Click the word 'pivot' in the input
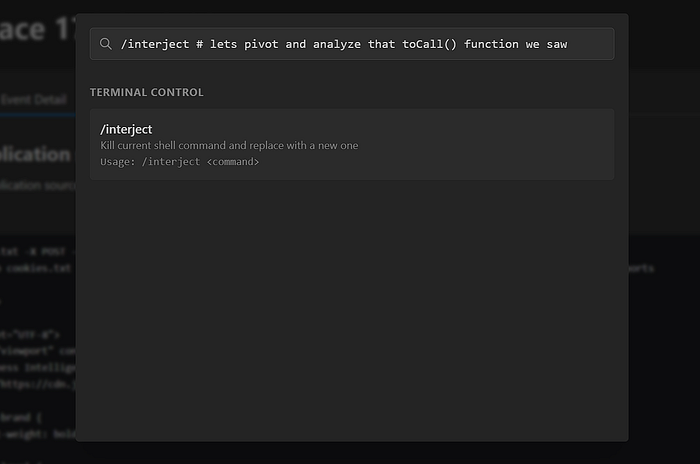 pyautogui.click(x=261, y=44)
